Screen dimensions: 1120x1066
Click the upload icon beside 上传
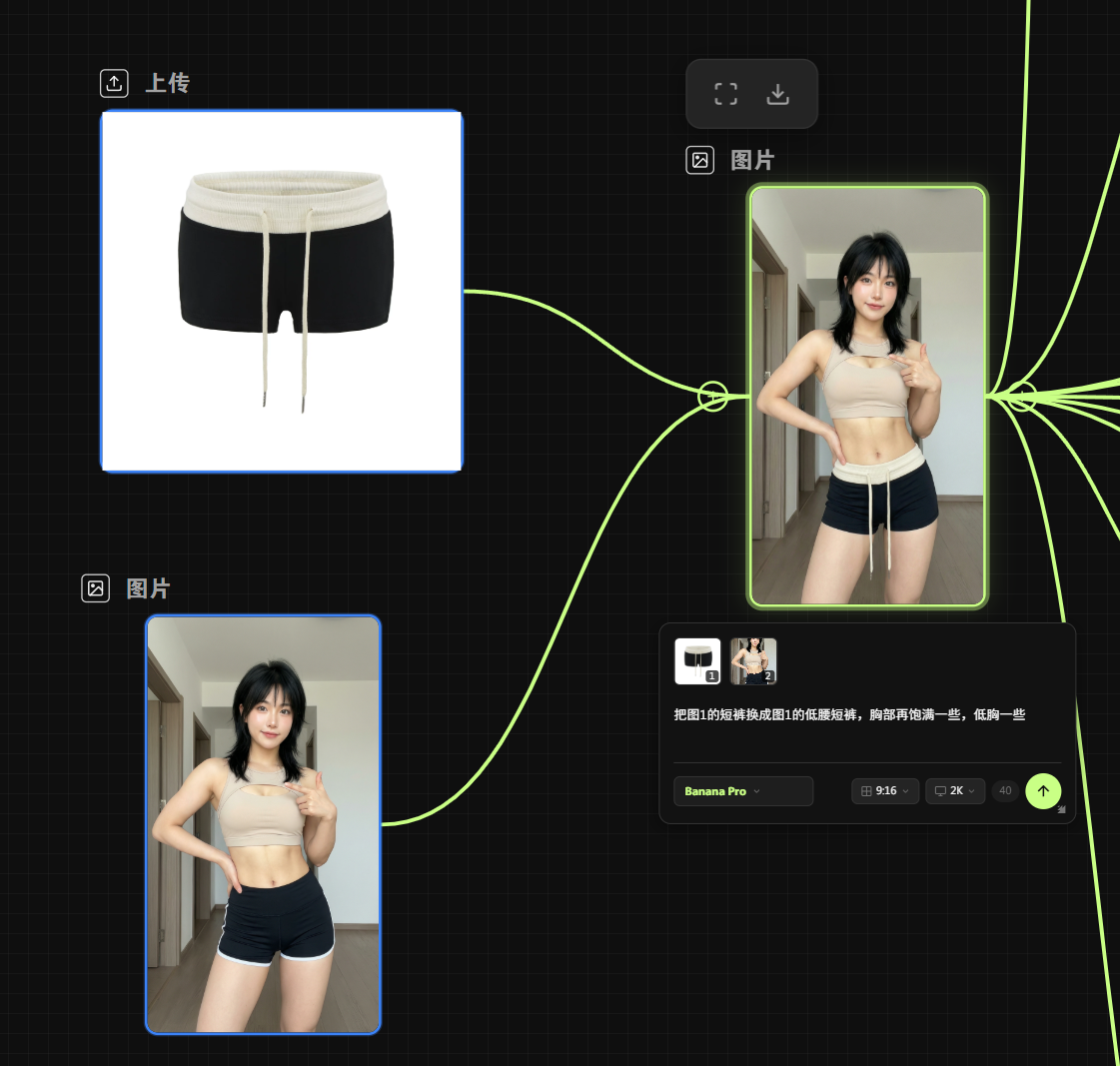click(114, 83)
